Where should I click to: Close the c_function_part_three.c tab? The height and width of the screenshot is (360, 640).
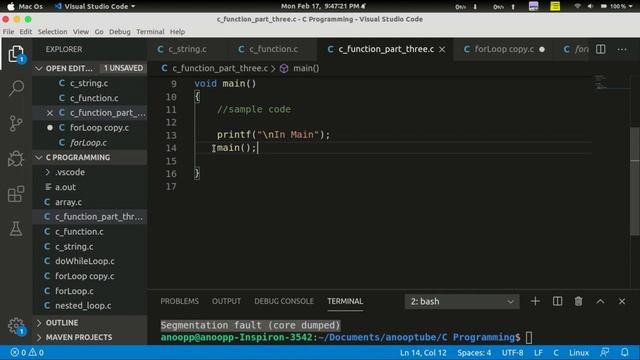442,49
